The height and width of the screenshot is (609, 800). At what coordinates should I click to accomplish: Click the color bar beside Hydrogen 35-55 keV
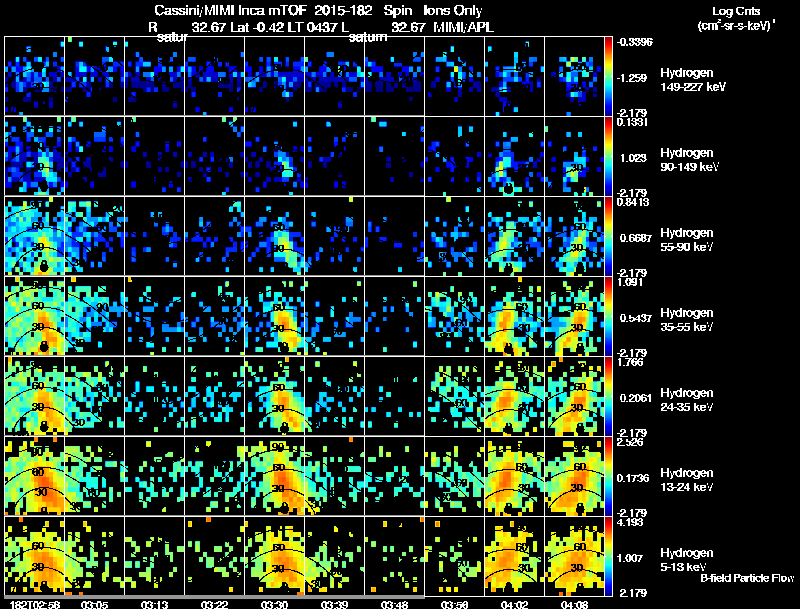608,316
